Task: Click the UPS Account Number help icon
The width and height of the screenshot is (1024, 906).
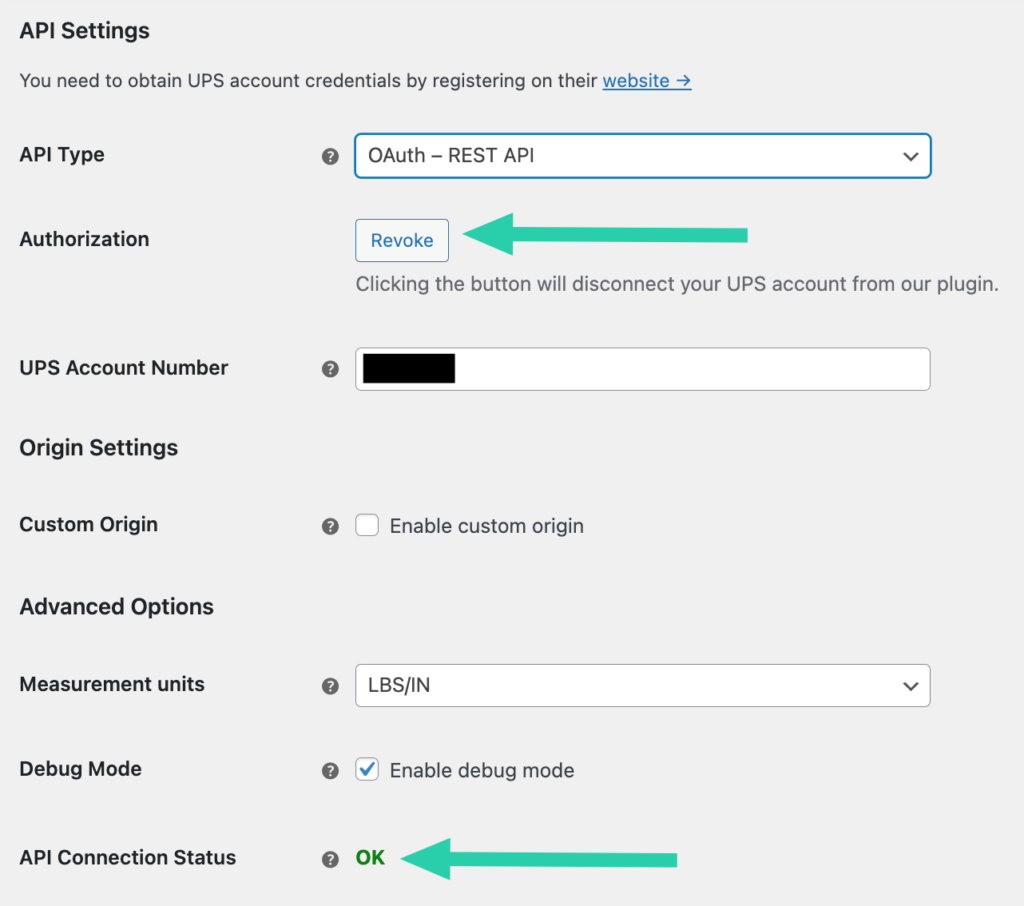Action: point(330,369)
